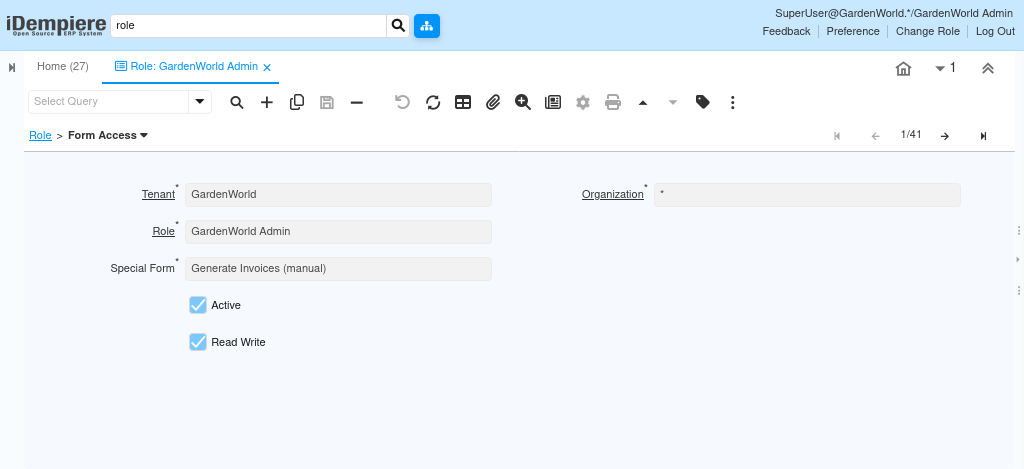
Task: Open the menu tree blue button
Action: point(427,26)
